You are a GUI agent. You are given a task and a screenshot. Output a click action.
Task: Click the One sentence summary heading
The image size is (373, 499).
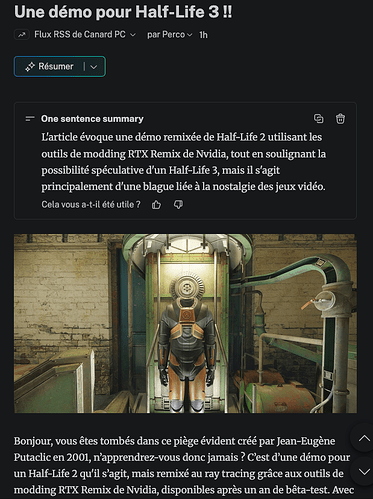tap(92, 119)
